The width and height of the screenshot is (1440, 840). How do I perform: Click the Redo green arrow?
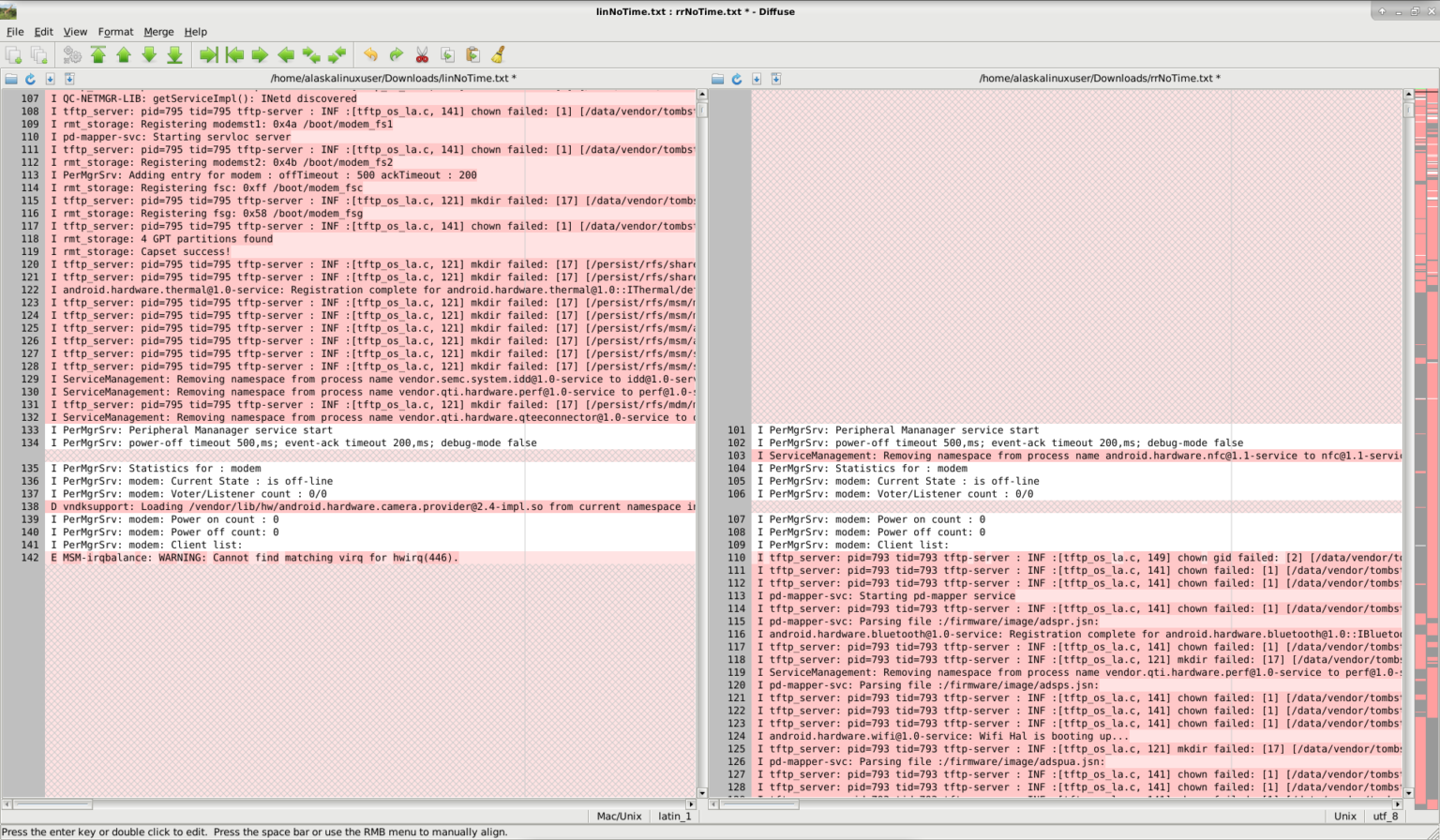tap(396, 55)
